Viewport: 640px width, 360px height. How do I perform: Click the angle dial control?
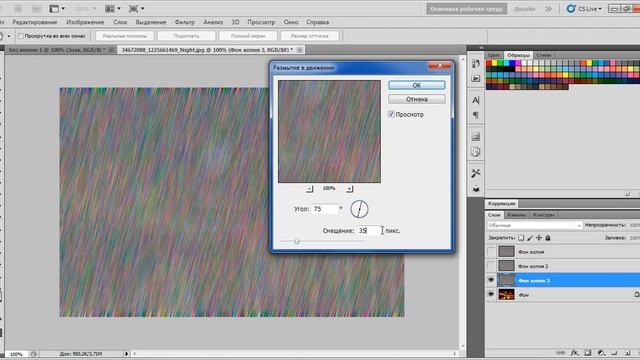point(359,209)
